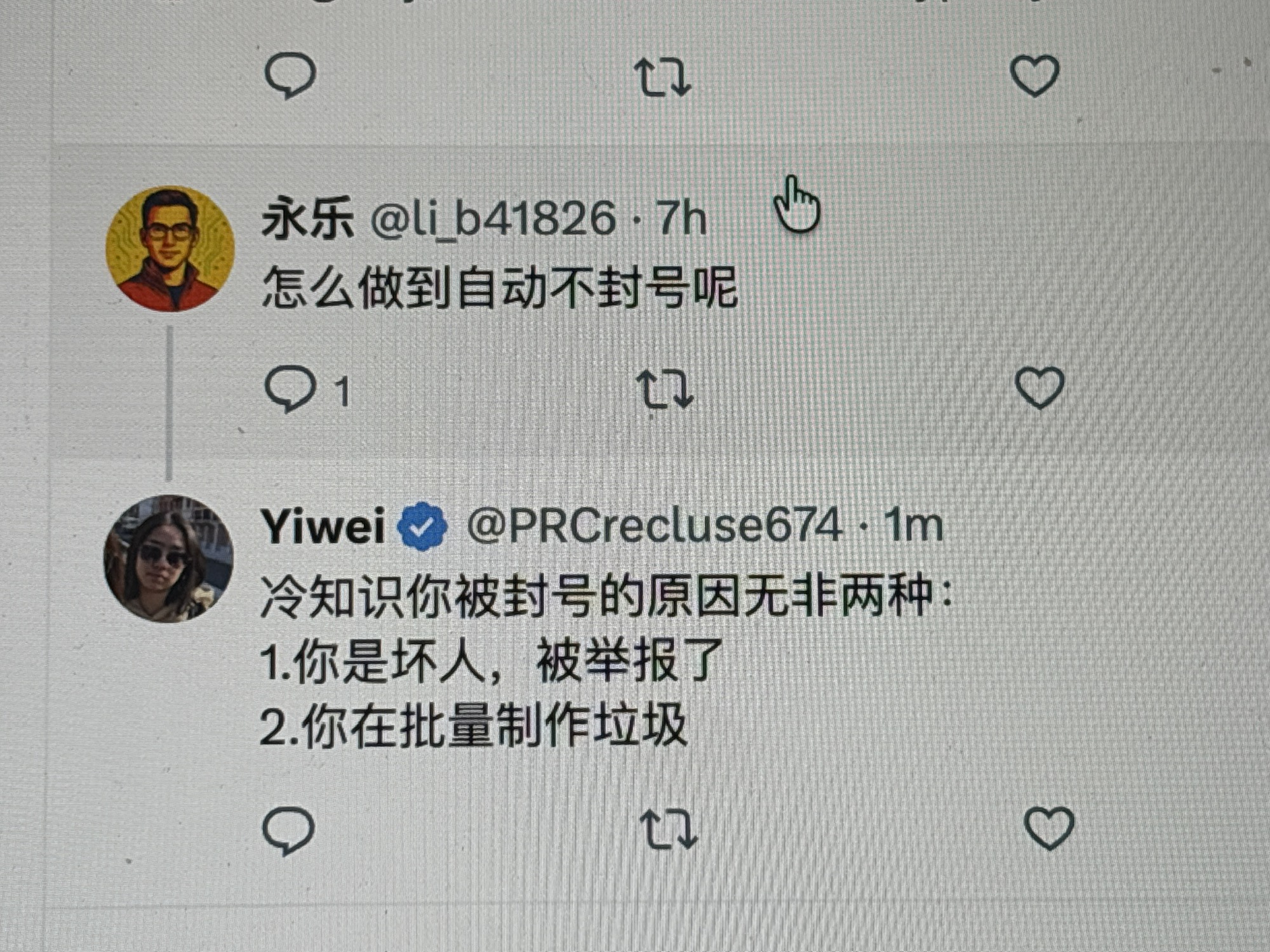Visit the @PRCrecluse674 handle
The height and width of the screenshot is (952, 1270).
click(x=655, y=526)
